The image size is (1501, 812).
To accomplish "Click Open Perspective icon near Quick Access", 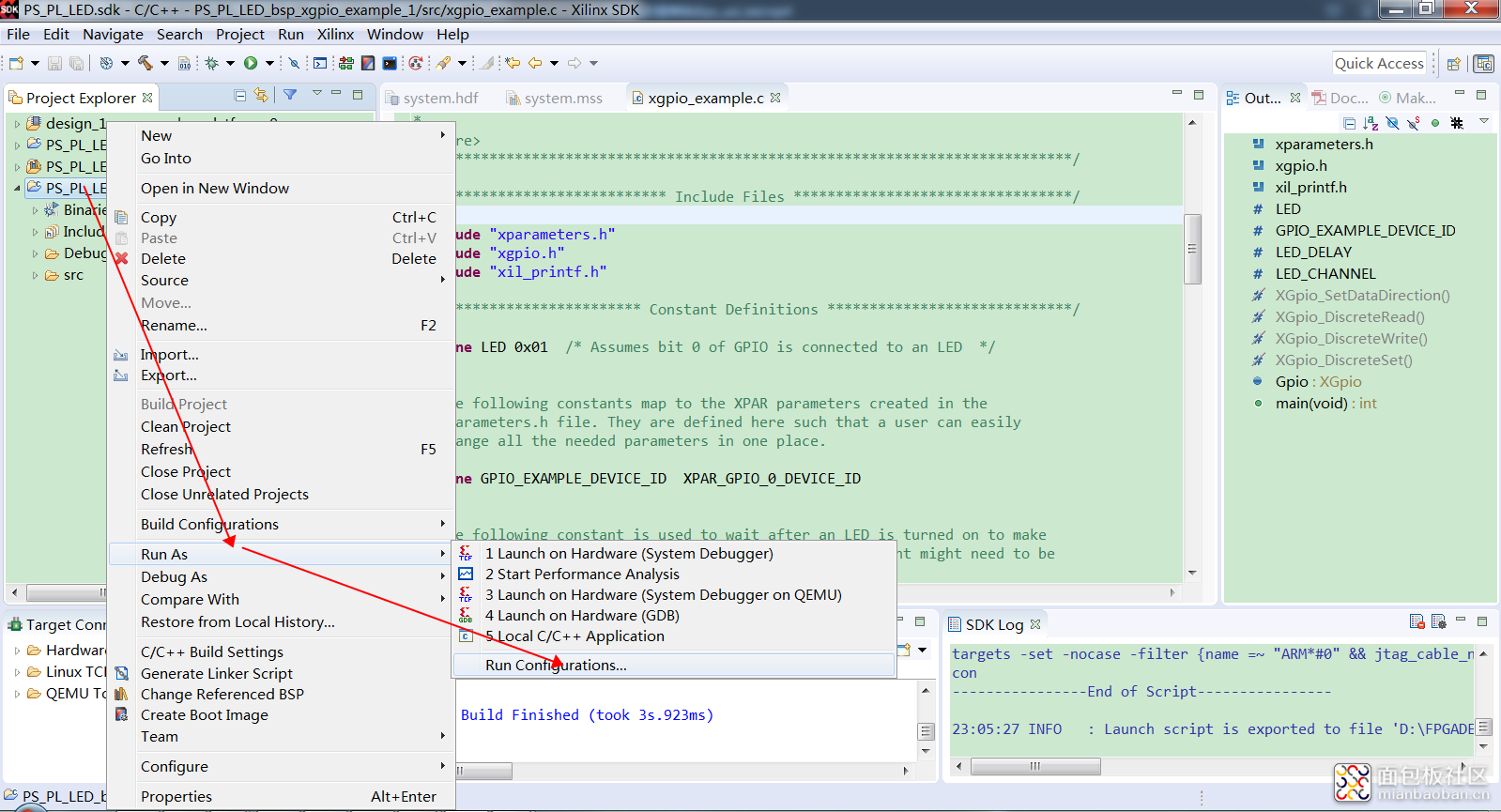I will (1453, 64).
